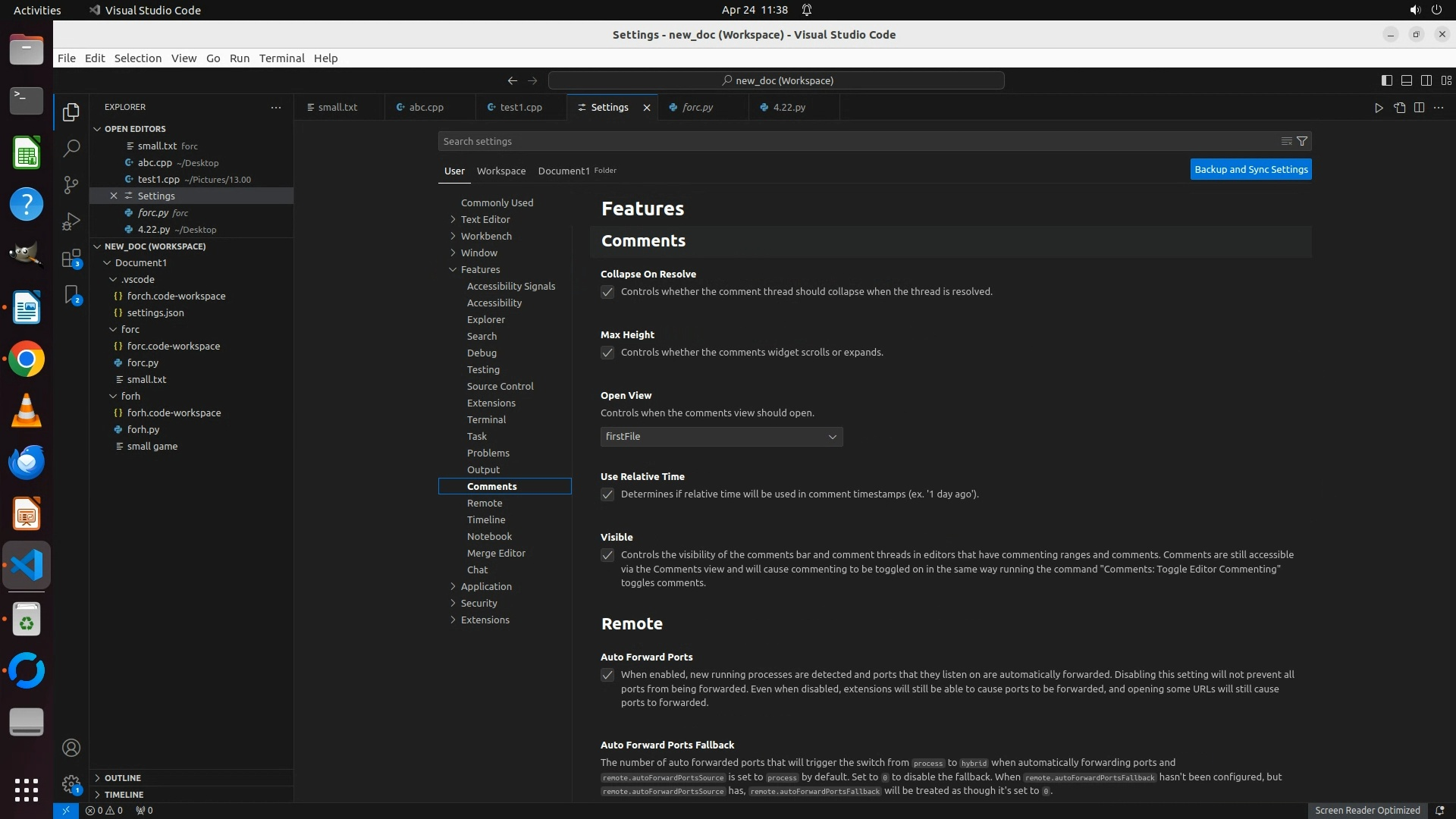The image size is (1456, 819).
Task: Click Backup and Sync Settings button
Action: (1250, 170)
